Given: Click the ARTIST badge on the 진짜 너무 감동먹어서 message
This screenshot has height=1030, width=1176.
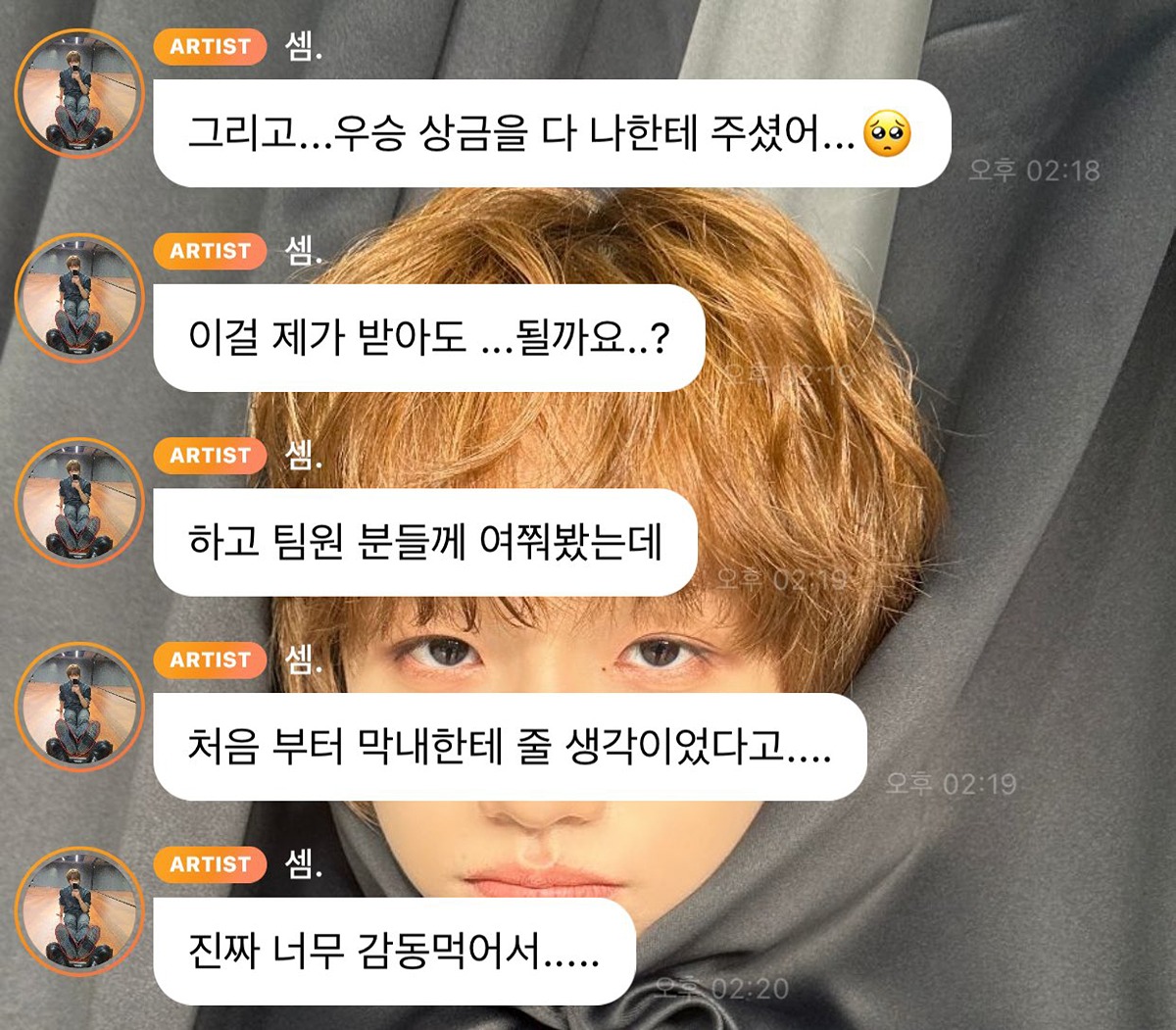Looking at the screenshot, I should point(211,864).
